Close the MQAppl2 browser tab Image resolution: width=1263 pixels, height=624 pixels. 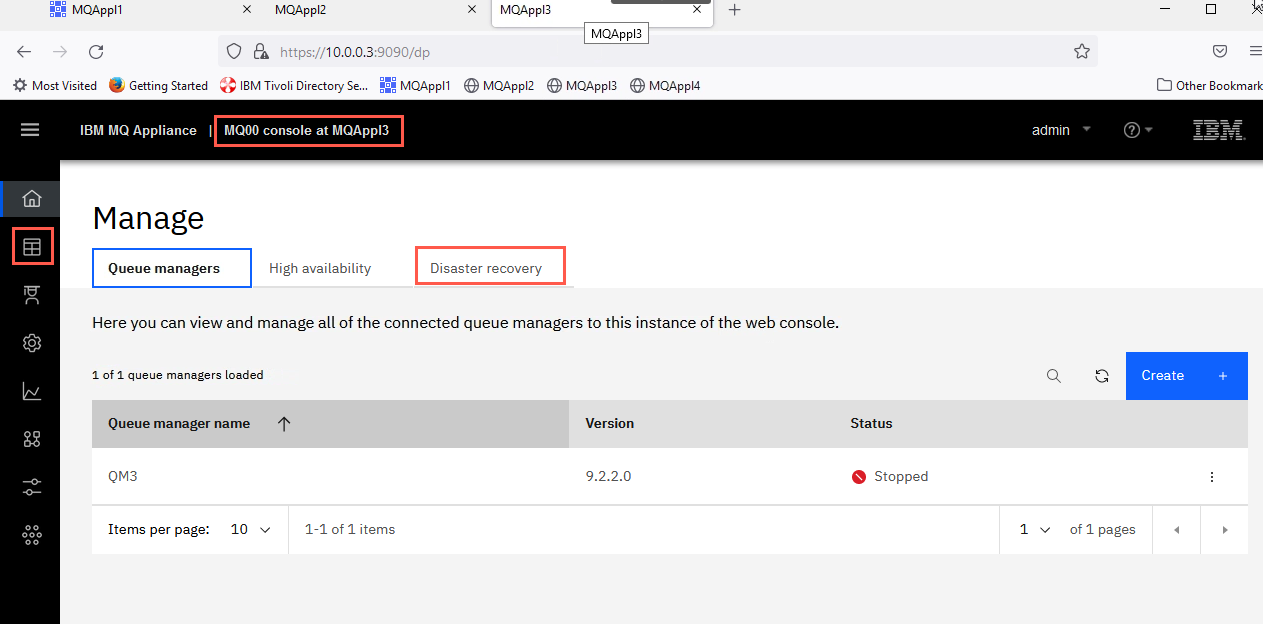point(472,10)
